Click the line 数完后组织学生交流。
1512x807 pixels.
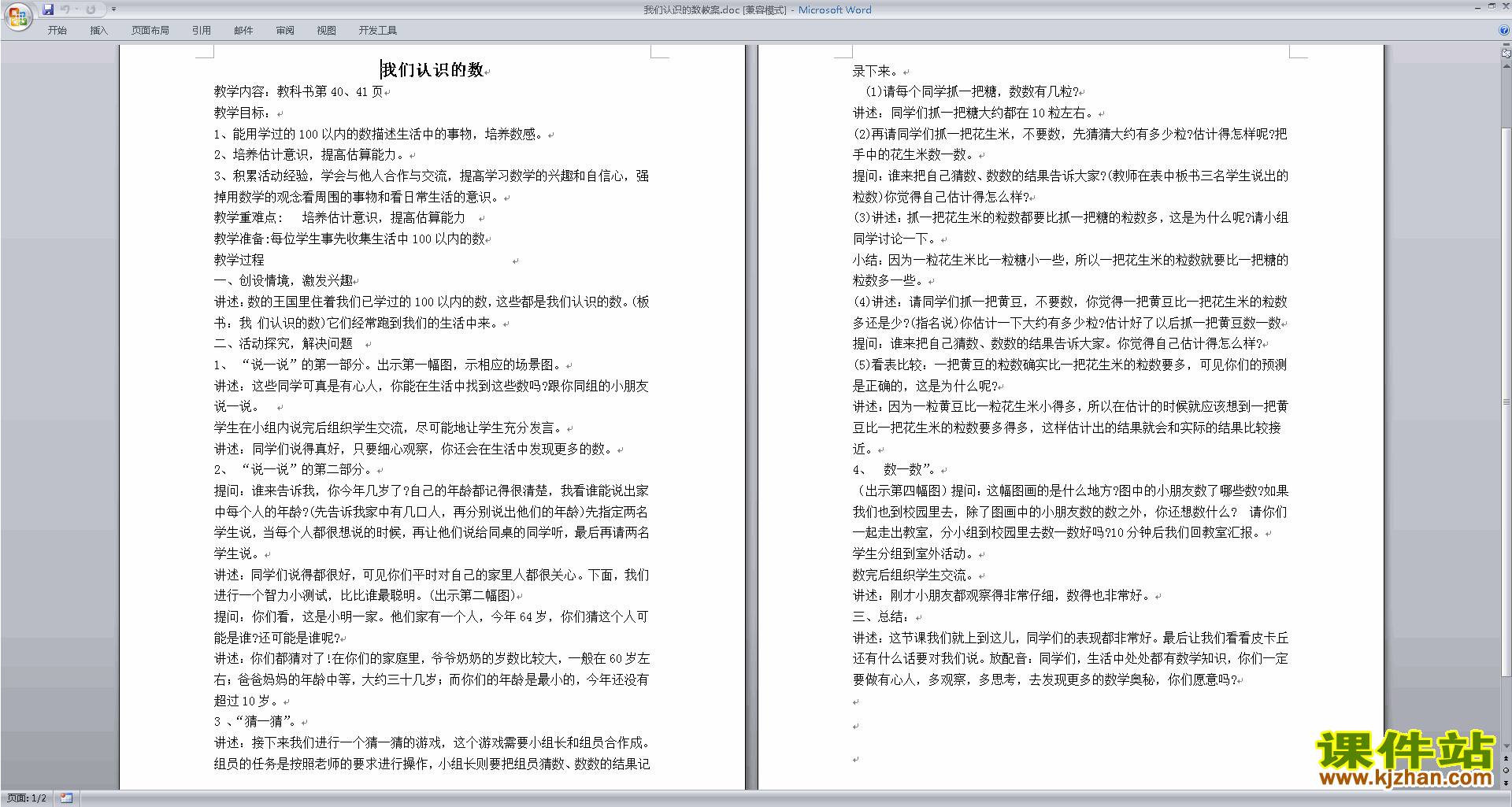coord(913,576)
